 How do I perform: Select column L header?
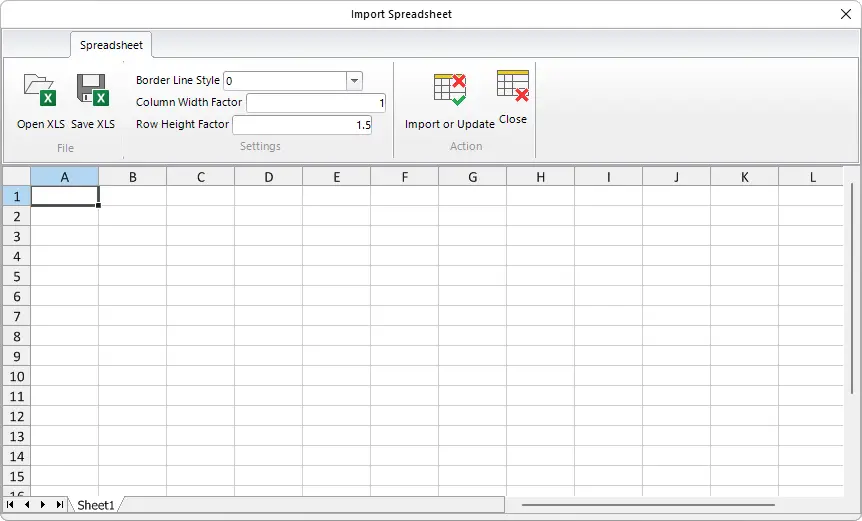coord(811,177)
